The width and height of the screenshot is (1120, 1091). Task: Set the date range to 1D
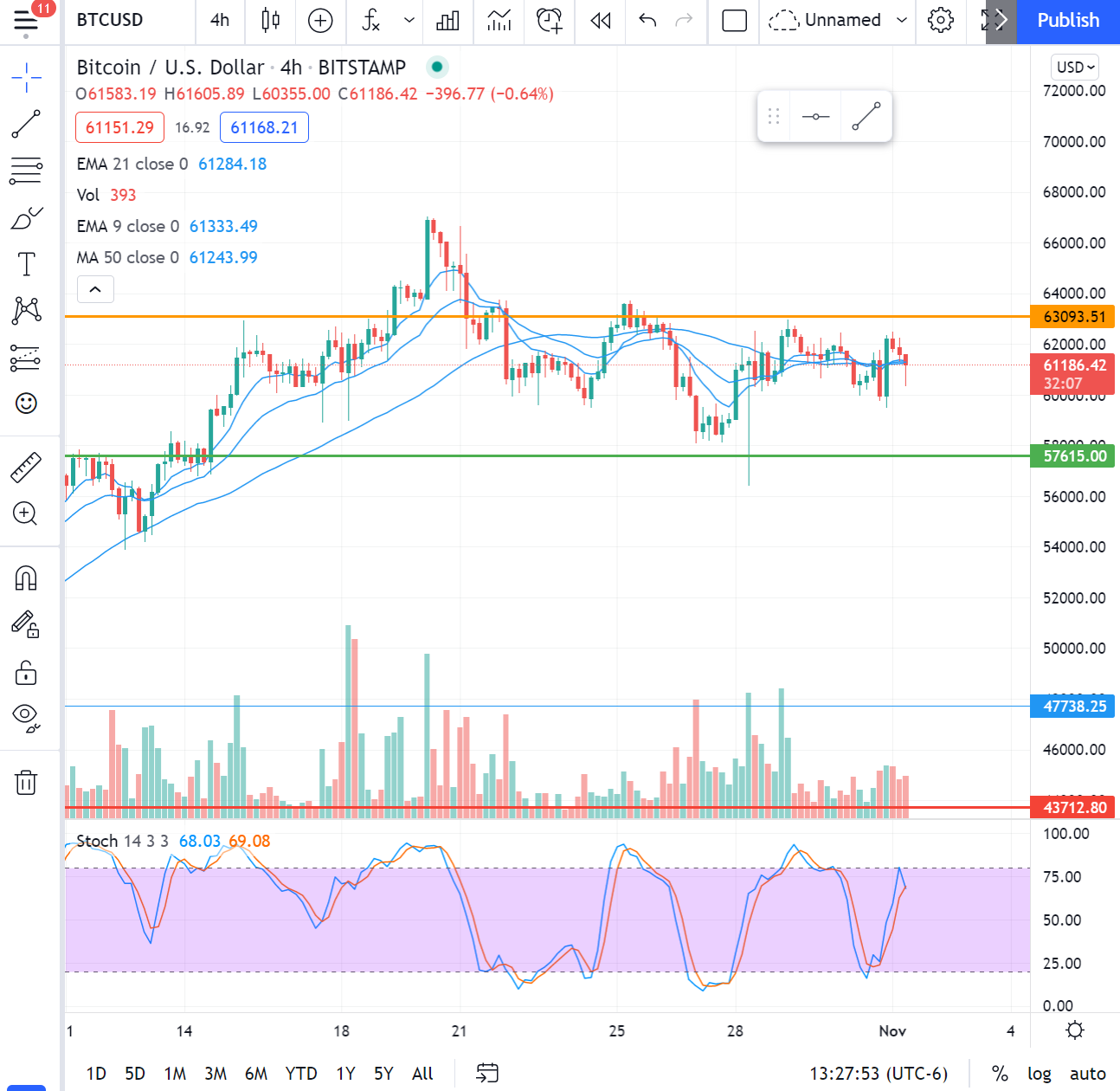pos(96,1074)
